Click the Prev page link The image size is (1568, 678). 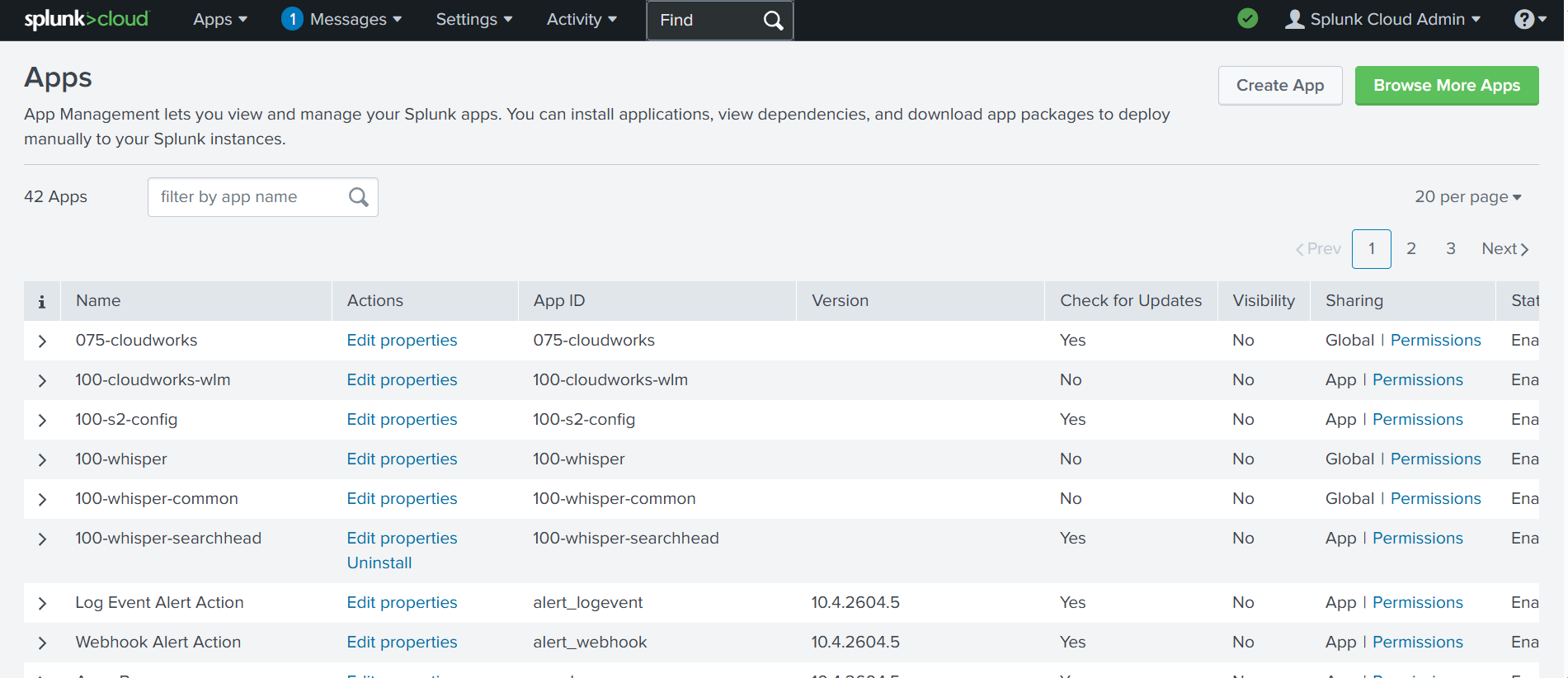1318,248
